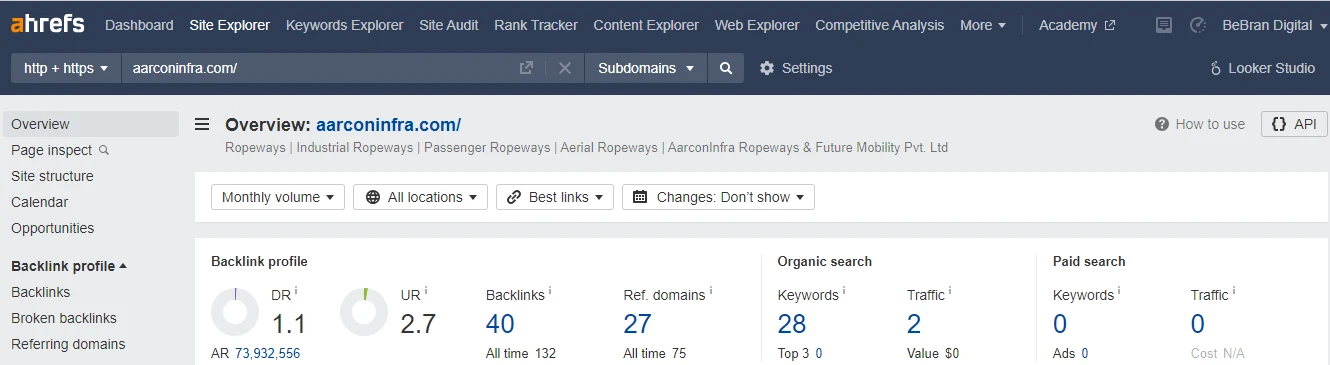Viewport: 1330px width, 365px height.
Task: Toggle sidebar with hamburger menu icon
Action: click(202, 124)
